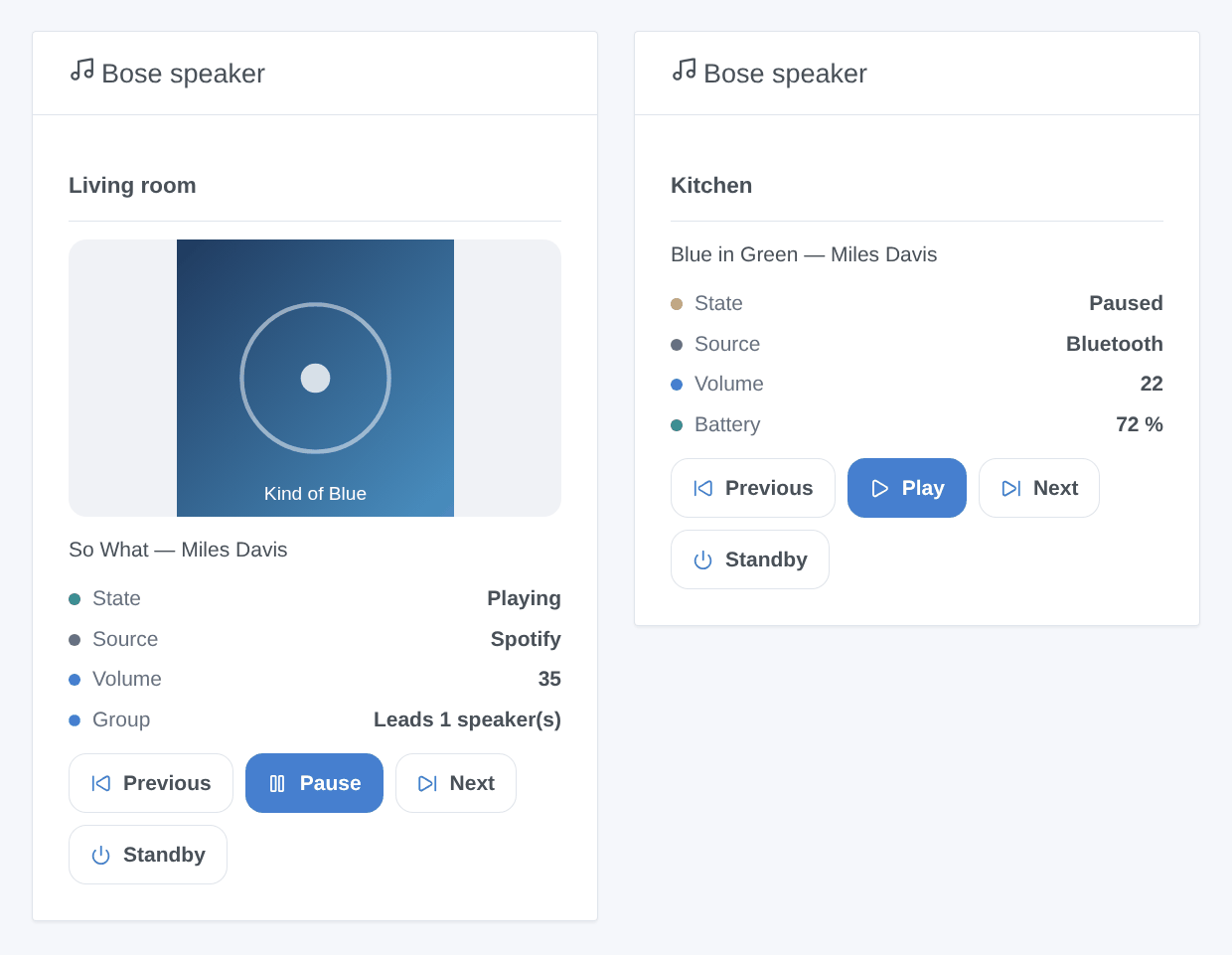Click the music note icon on the Kitchen card
1232x955 pixels.
pos(684,70)
